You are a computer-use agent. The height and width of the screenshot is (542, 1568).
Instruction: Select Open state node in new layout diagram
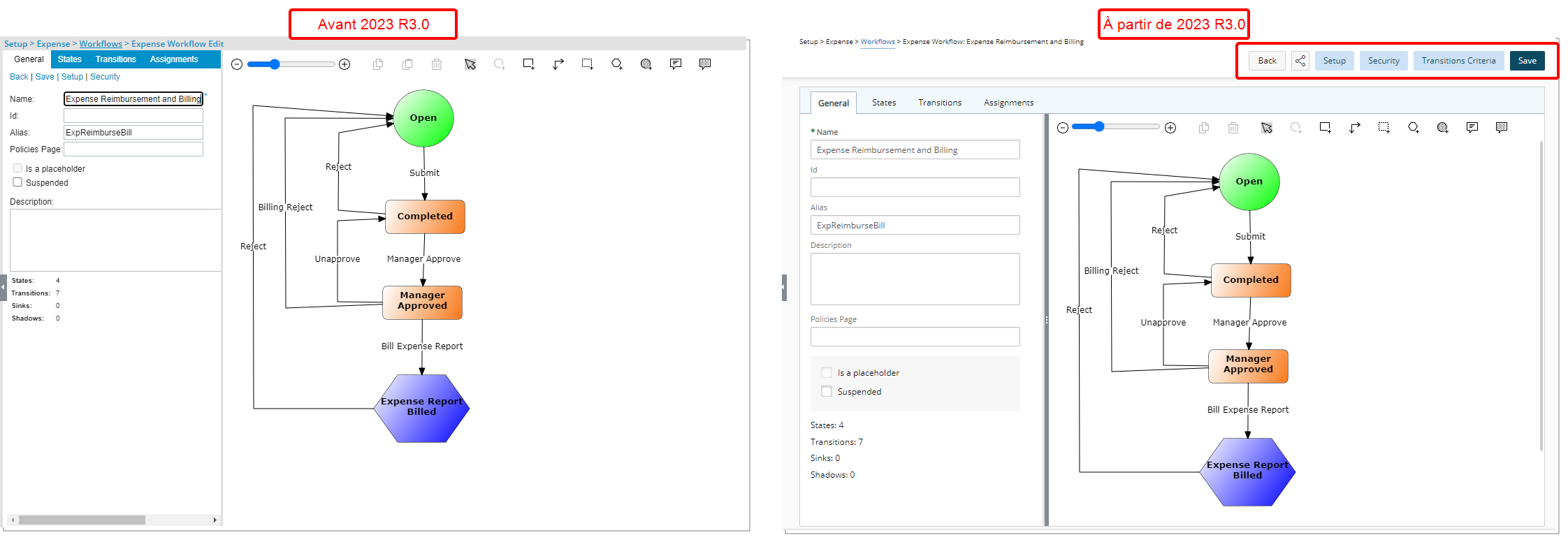click(1249, 182)
